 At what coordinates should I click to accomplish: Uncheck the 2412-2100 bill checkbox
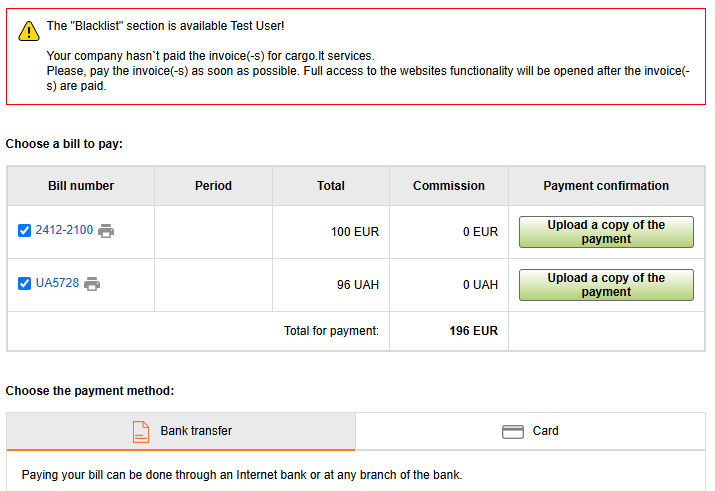click(25, 231)
